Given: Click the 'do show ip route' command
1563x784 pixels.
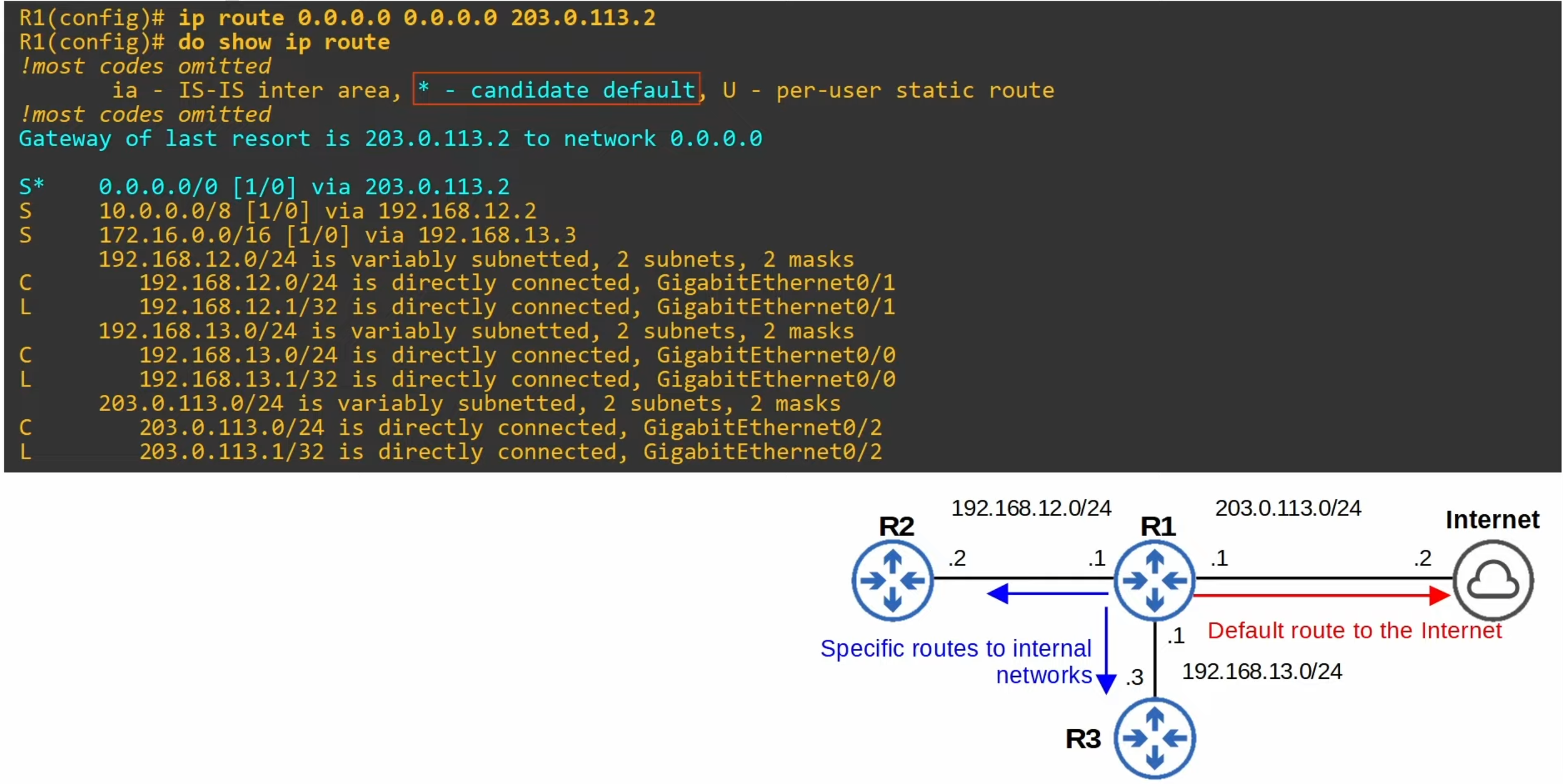Looking at the screenshot, I should click(284, 42).
